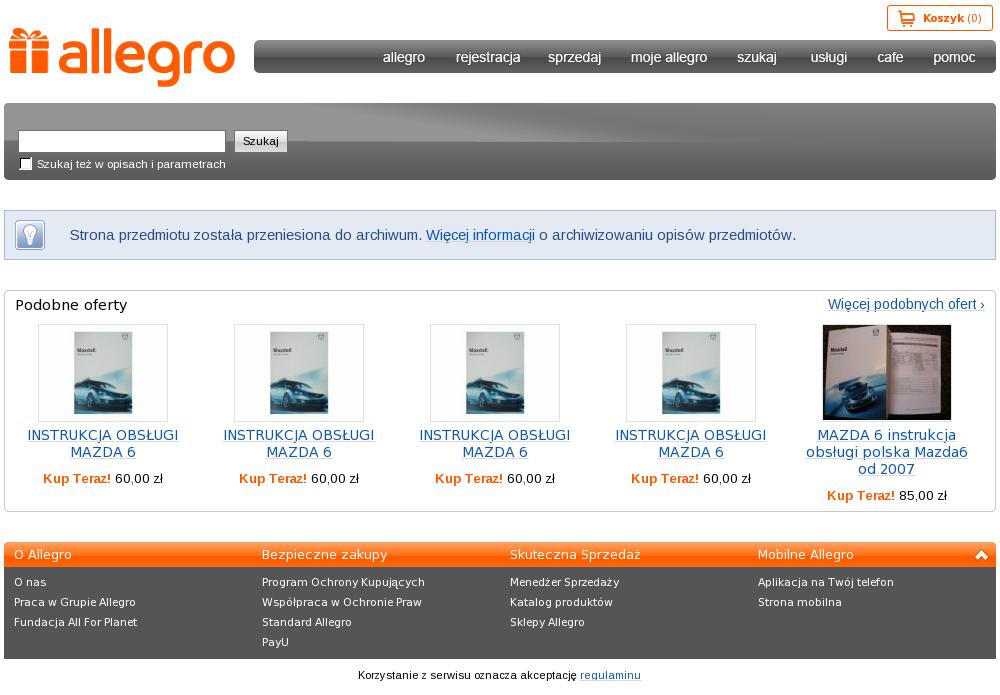
Task: Open 'usługi' in the top navigation
Action: coord(829,57)
